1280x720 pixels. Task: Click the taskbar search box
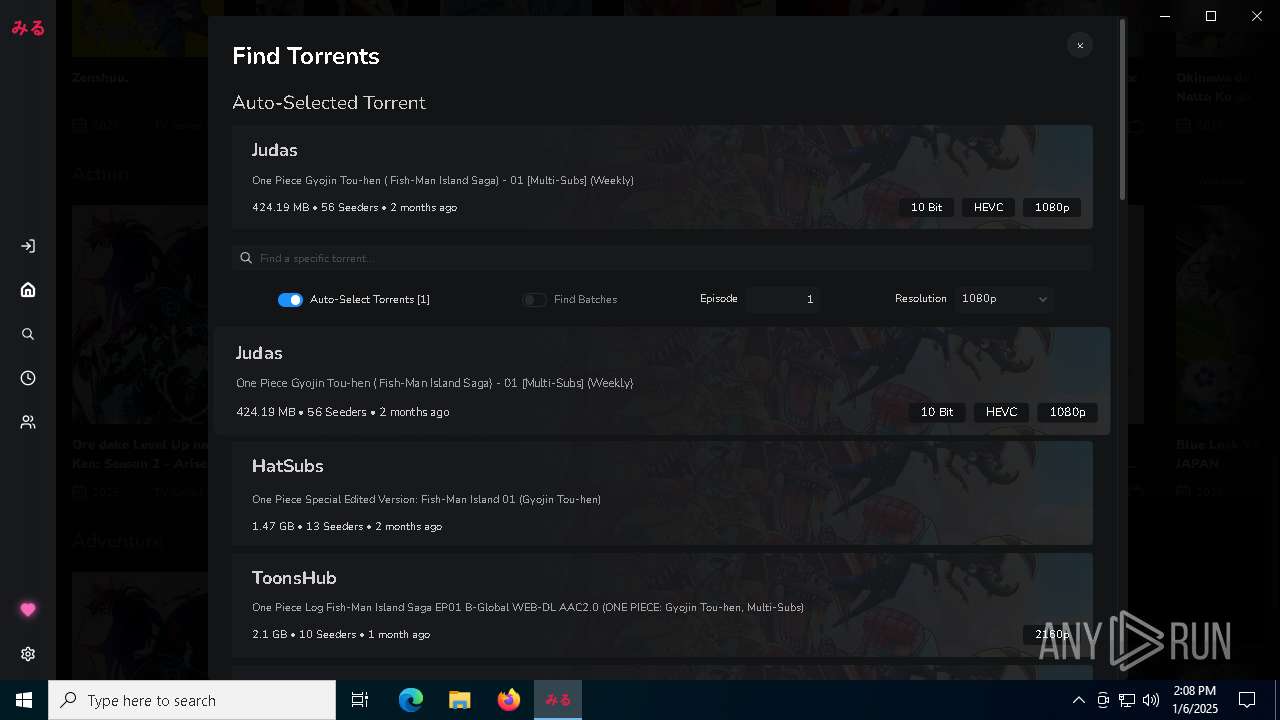[x=192, y=700]
